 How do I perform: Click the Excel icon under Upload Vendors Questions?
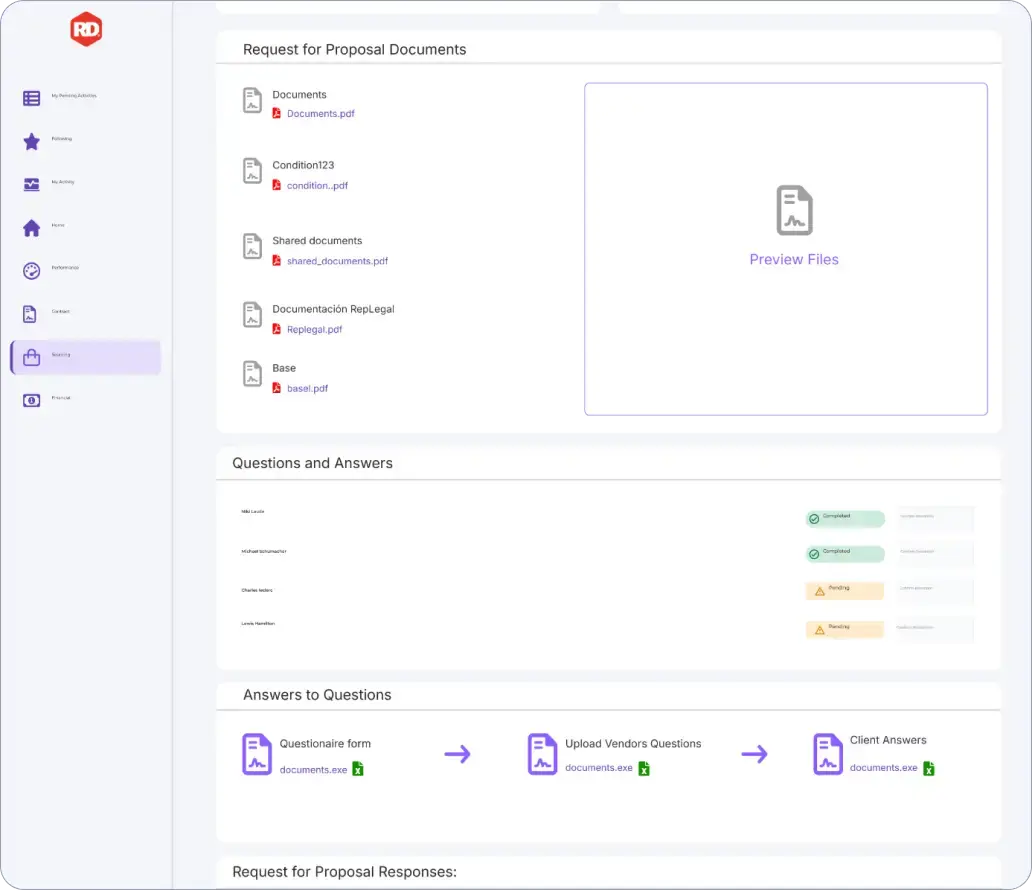click(644, 769)
